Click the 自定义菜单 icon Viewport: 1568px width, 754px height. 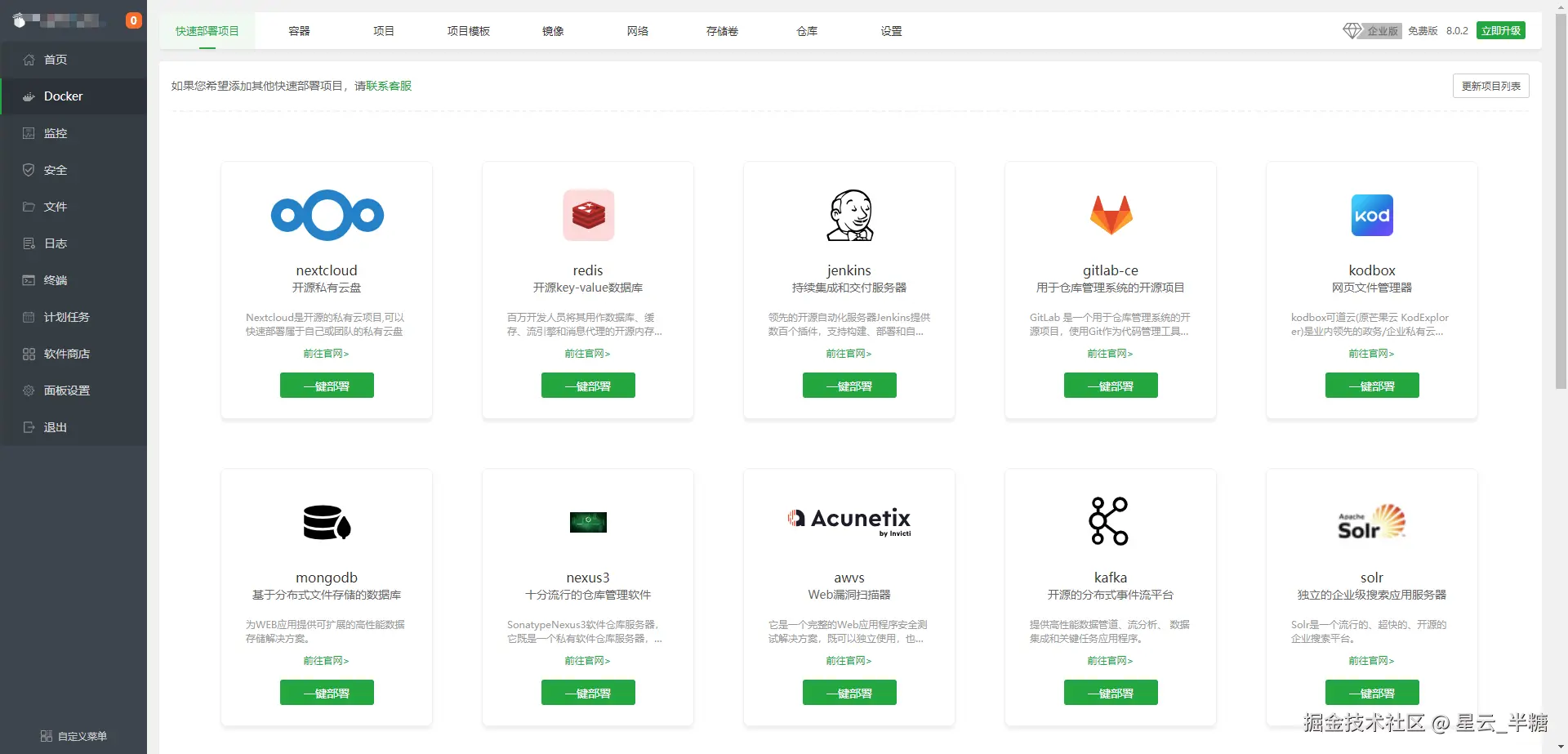click(x=47, y=736)
